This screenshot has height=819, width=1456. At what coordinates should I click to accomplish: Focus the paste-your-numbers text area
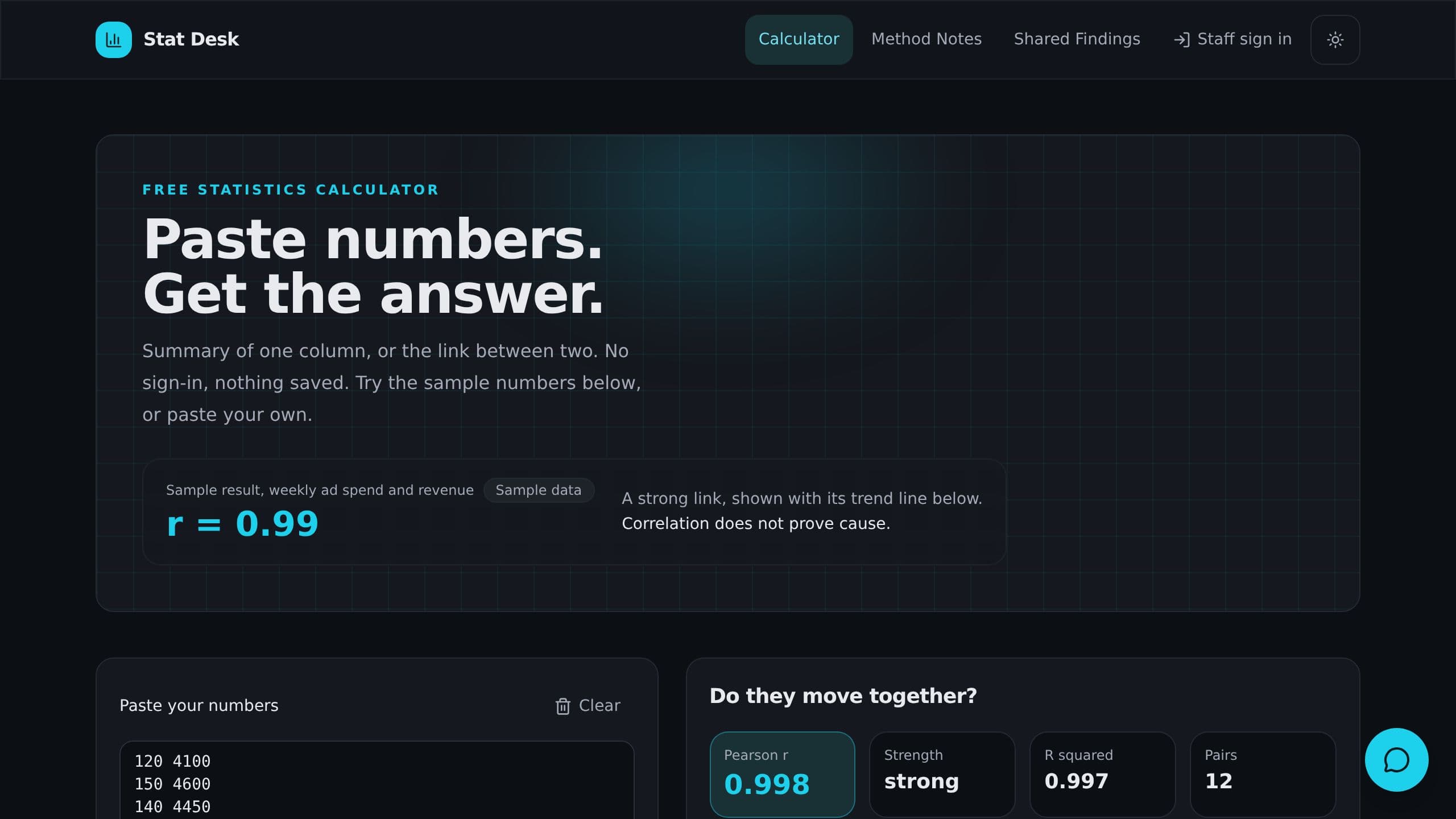tap(377, 780)
